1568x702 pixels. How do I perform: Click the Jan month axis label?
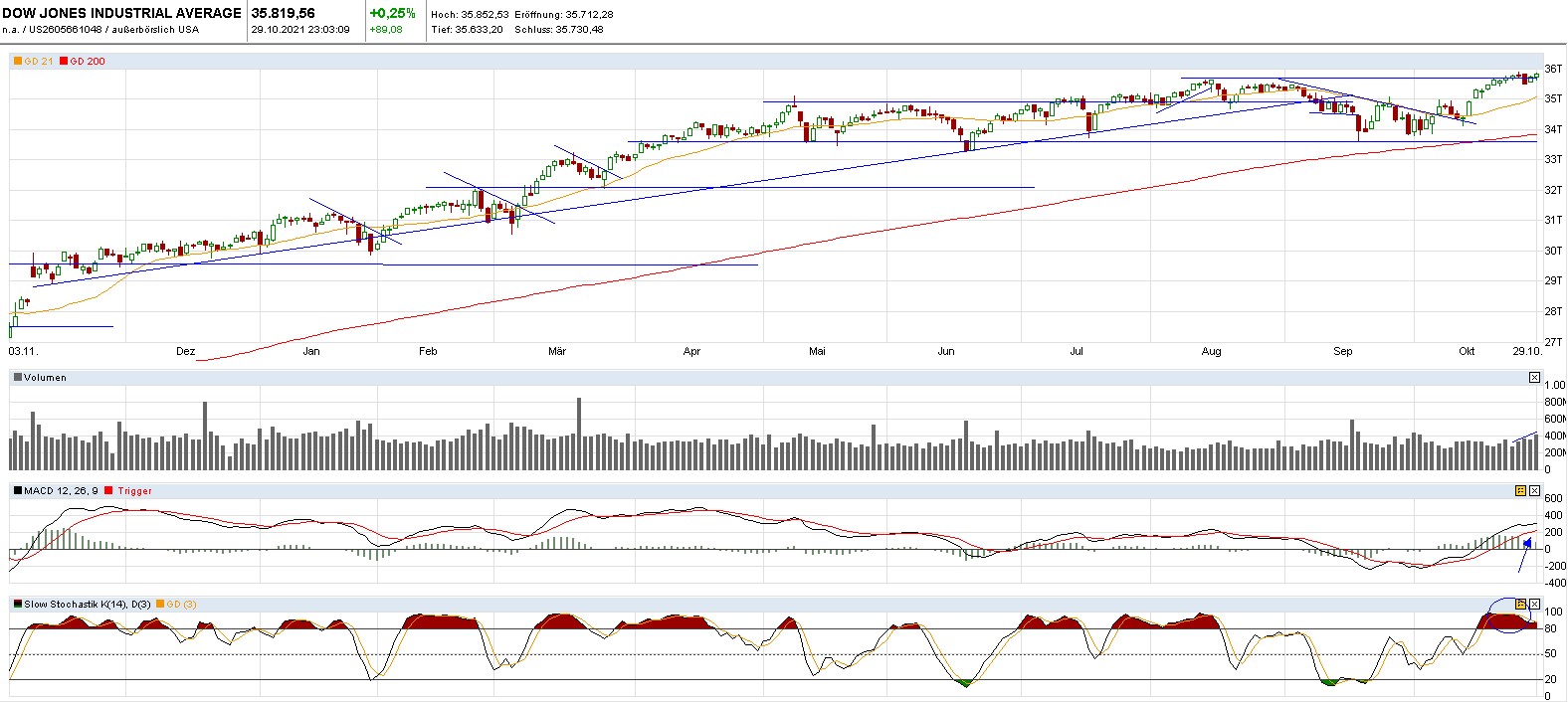[311, 352]
